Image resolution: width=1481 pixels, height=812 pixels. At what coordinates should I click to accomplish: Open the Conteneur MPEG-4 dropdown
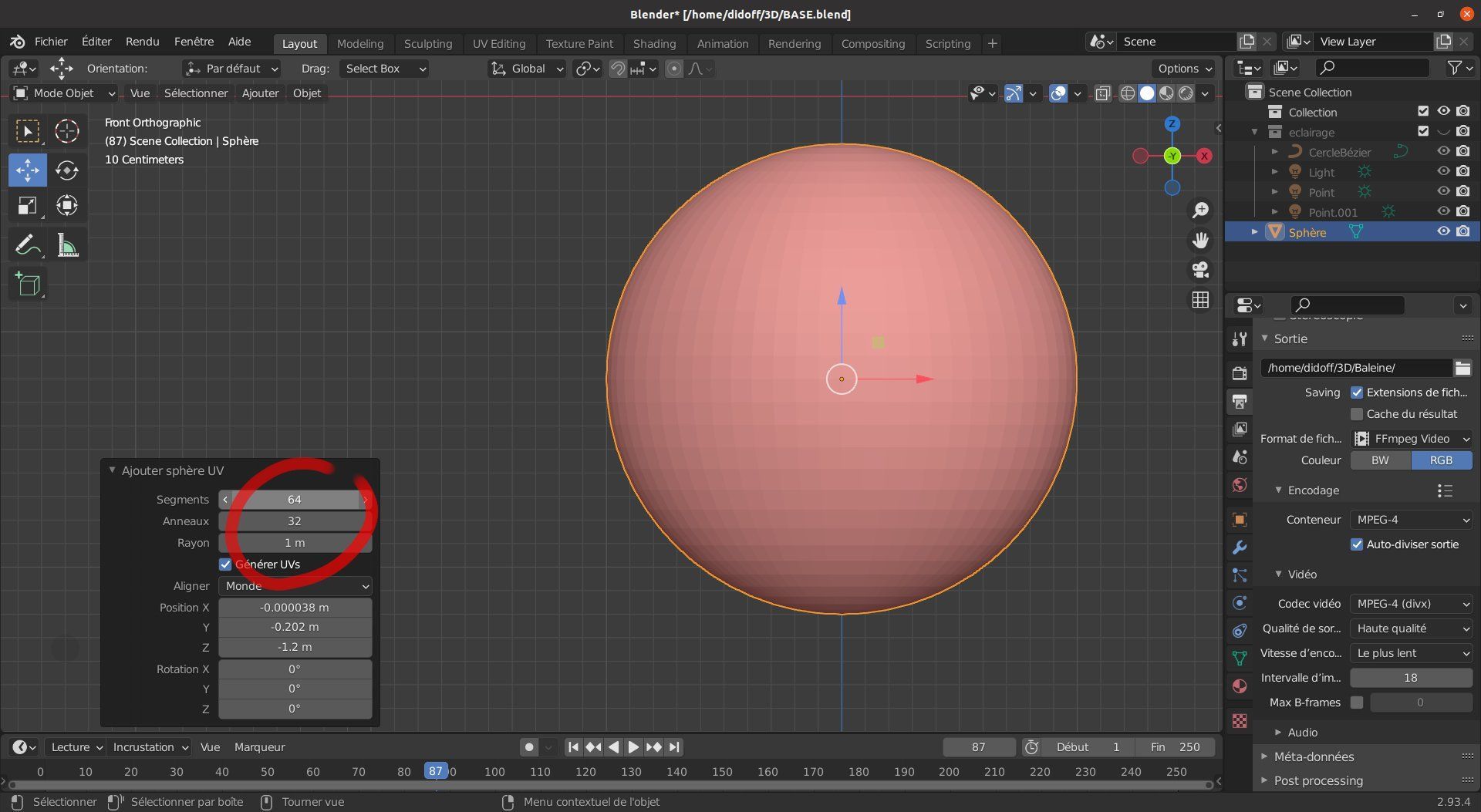pos(1412,520)
